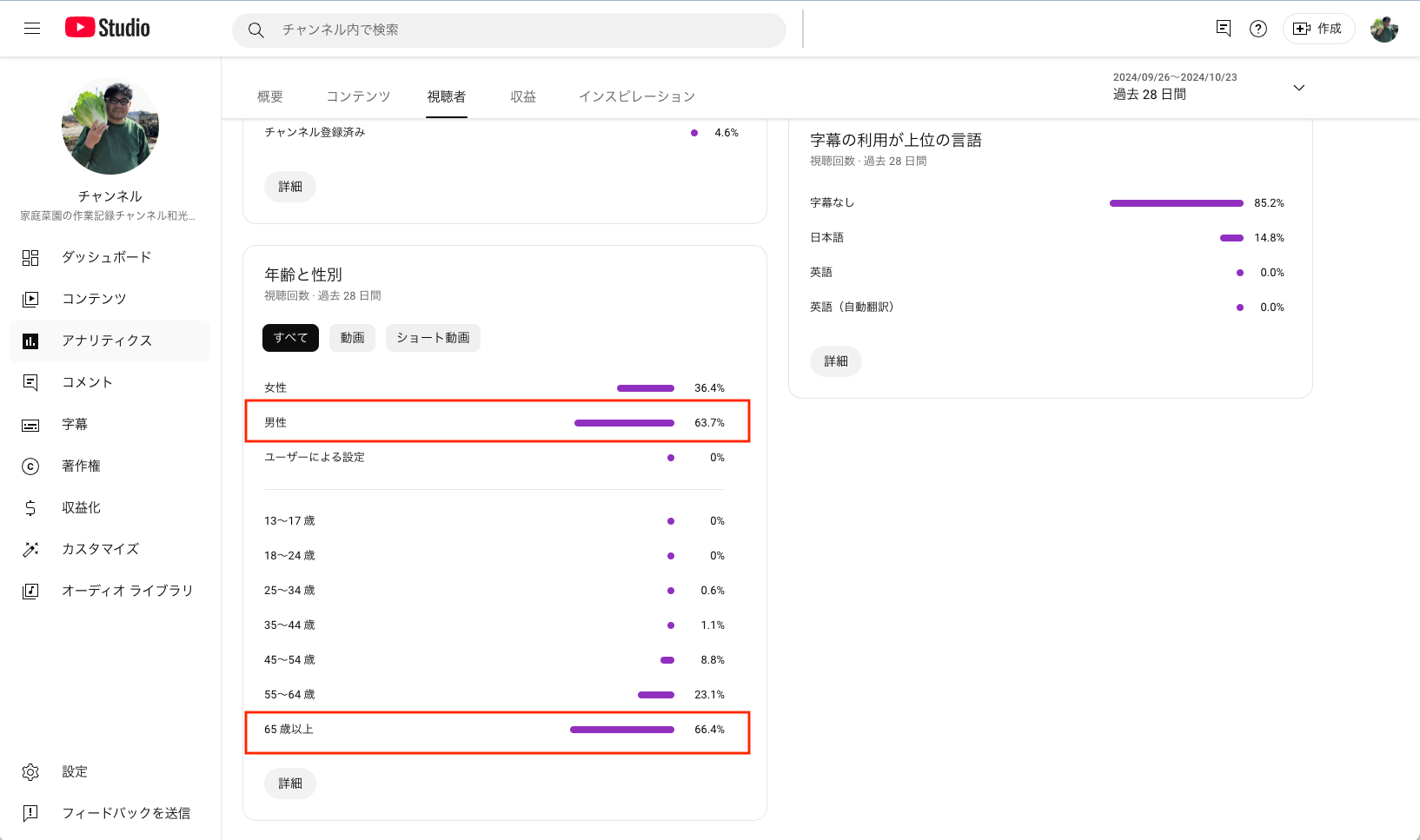This screenshot has width=1420, height=840.
Task: Click the YouTube Studio logo
Action: point(108,28)
